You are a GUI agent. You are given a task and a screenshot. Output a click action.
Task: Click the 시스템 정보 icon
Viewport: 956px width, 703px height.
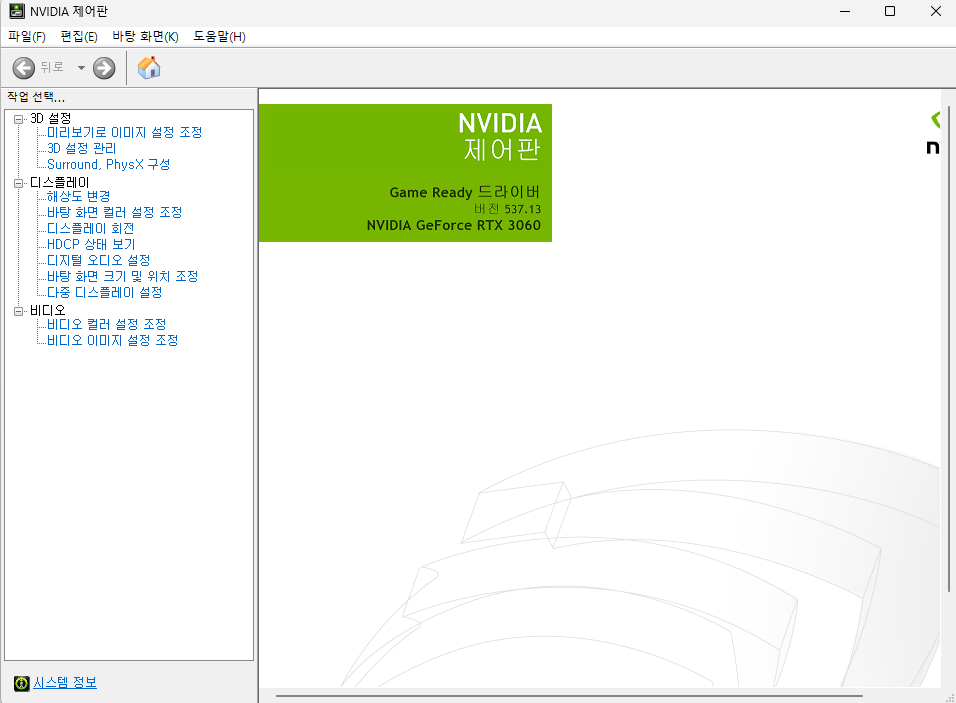coord(21,683)
